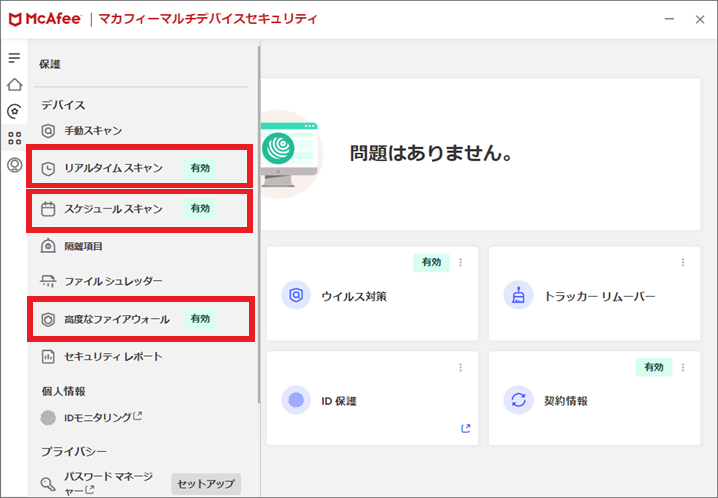718x498 pixels.
Task: Click 有効 badge beside リアルタイム スキャン
Action: 200,168
